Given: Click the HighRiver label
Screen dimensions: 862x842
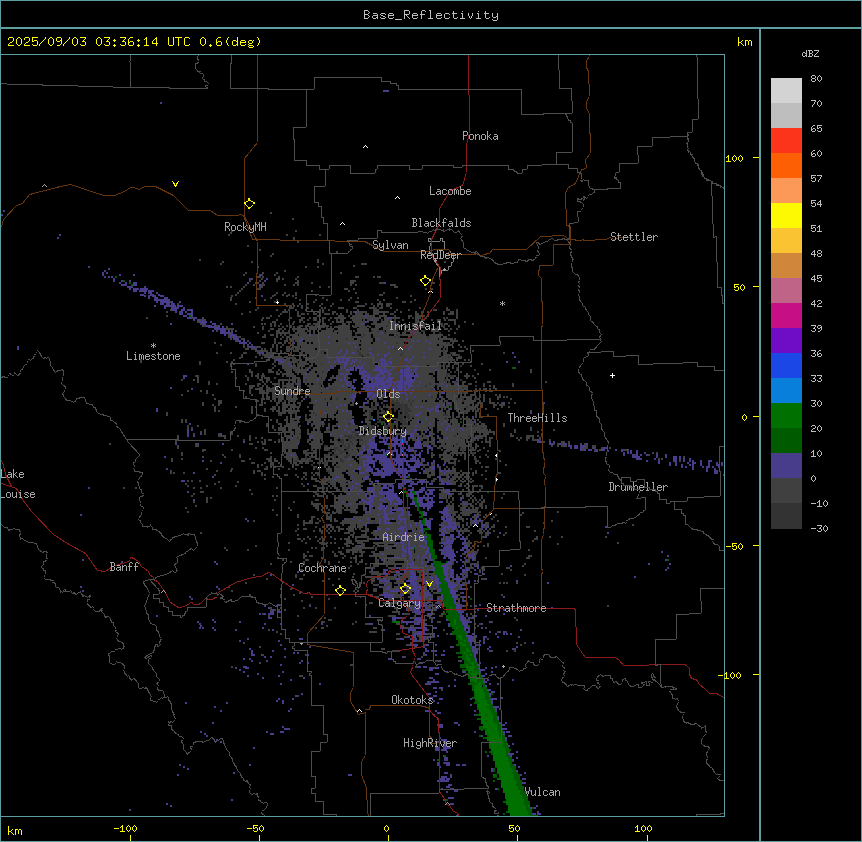Looking at the screenshot, I should pos(430,743).
